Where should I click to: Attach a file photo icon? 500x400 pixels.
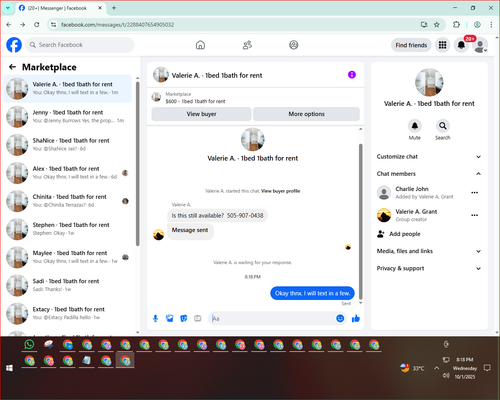click(x=170, y=318)
